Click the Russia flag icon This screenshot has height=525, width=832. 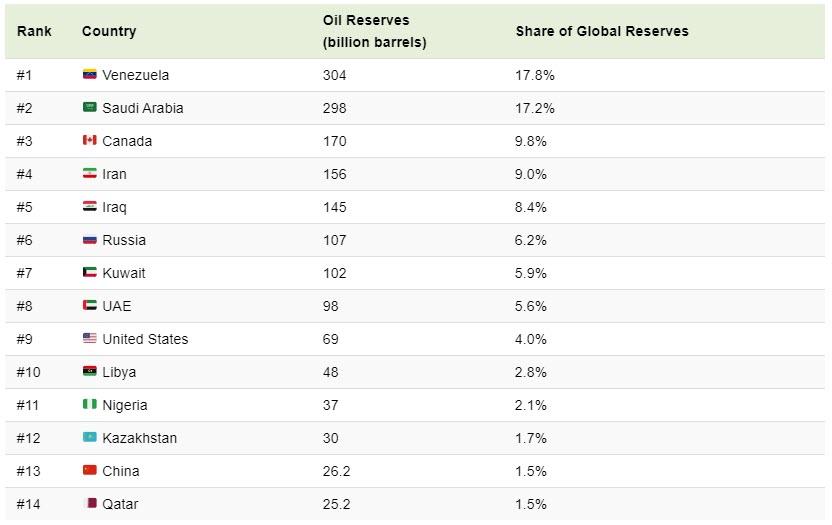point(89,240)
